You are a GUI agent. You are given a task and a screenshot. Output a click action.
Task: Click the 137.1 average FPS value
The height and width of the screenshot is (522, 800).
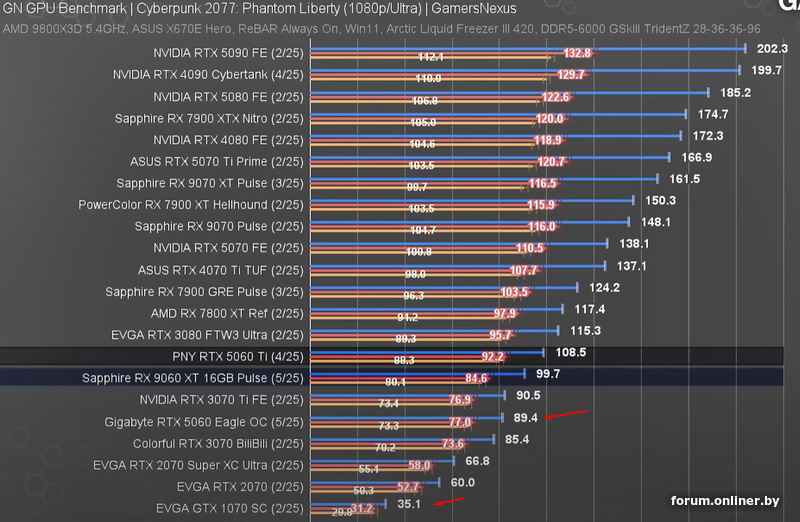632,266
